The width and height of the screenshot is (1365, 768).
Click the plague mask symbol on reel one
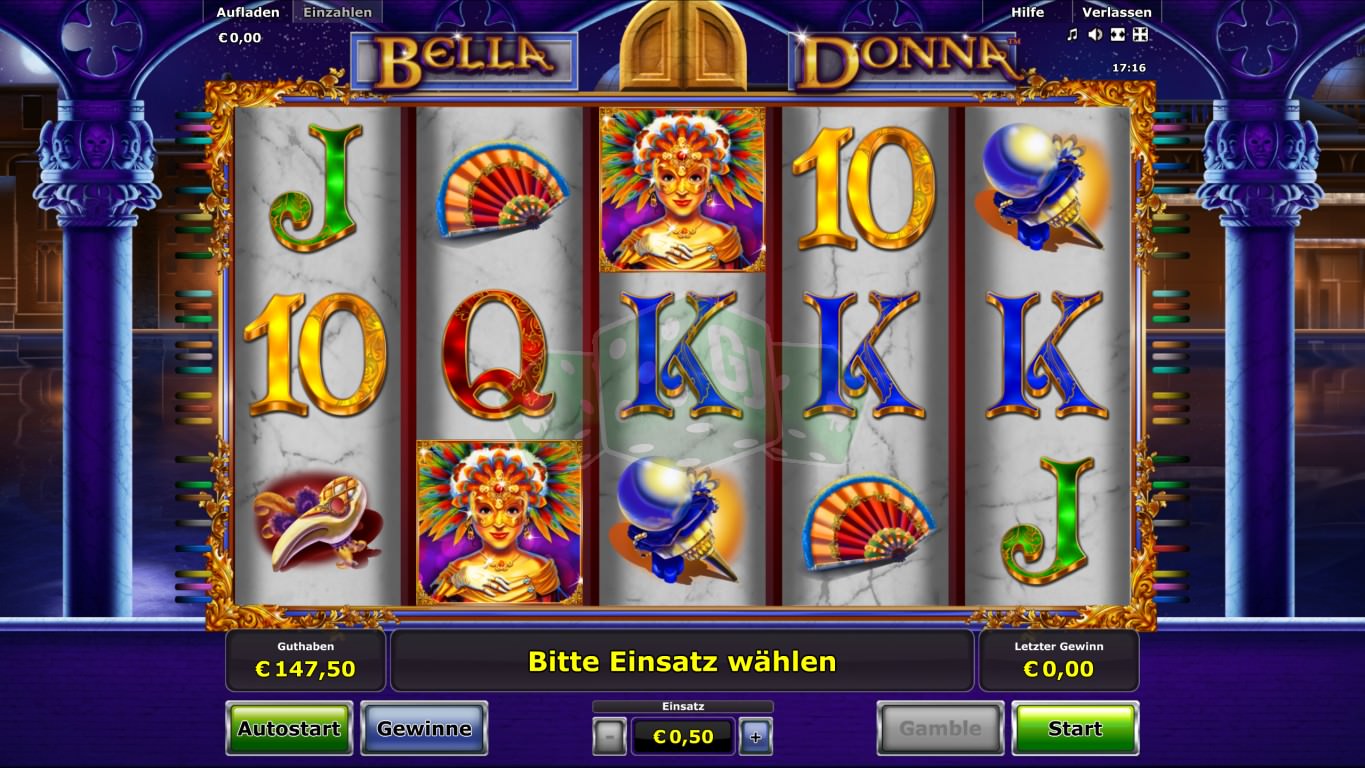pyautogui.click(x=317, y=522)
